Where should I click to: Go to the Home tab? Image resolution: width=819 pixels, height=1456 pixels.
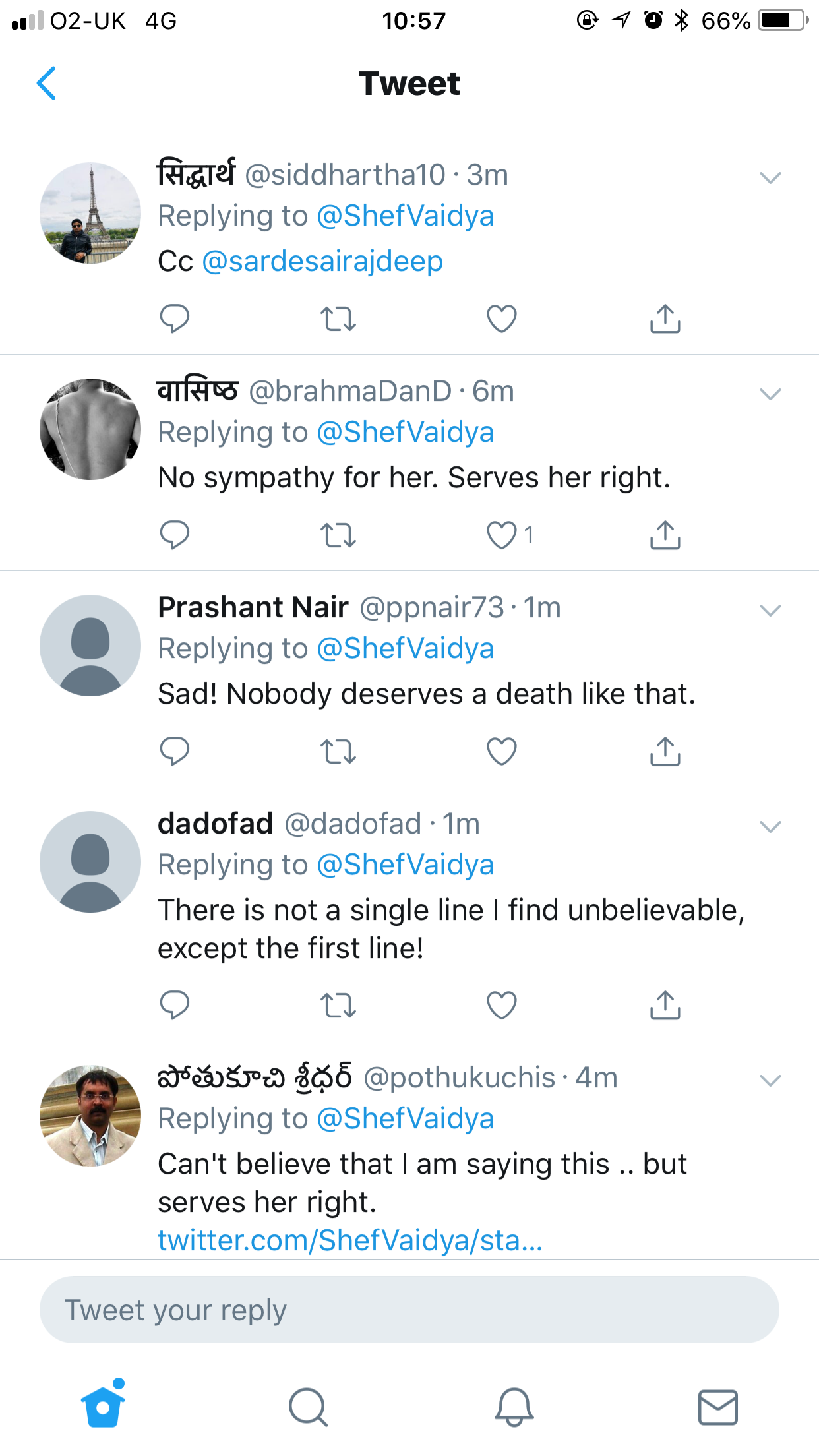[x=103, y=1406]
